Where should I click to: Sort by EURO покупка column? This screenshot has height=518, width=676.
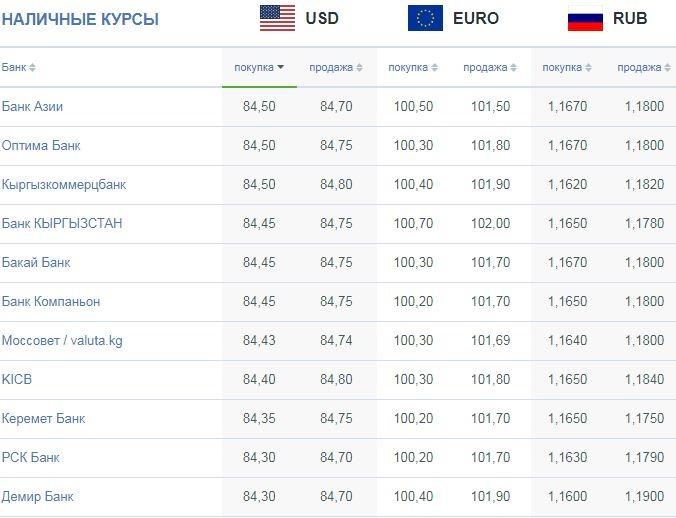pyautogui.click(x=413, y=68)
